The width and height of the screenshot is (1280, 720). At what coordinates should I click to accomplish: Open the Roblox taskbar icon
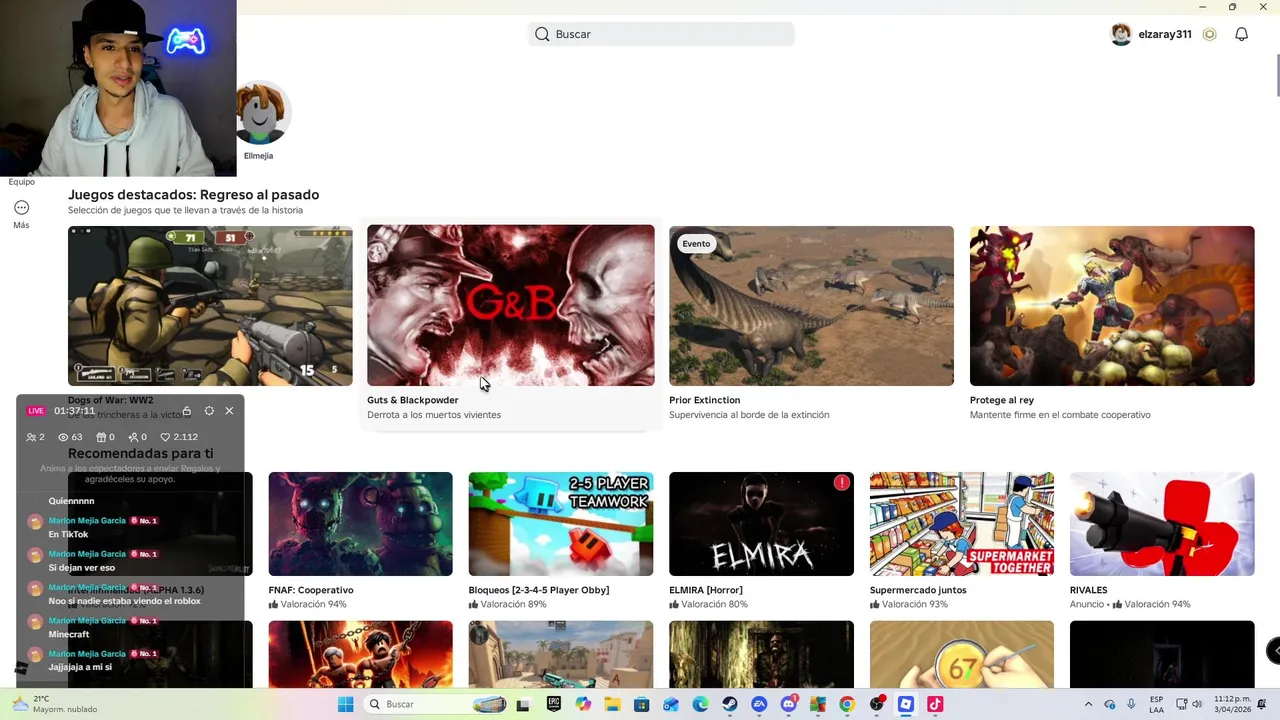click(905, 704)
